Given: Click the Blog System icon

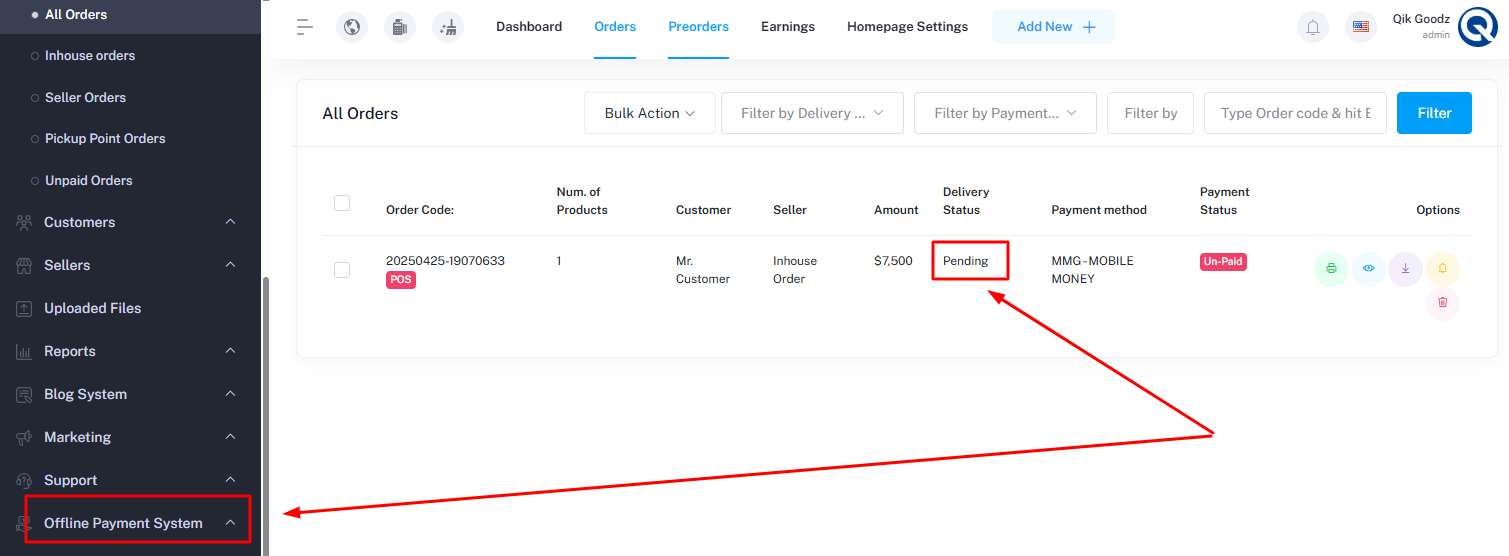Looking at the screenshot, I should point(25,394).
